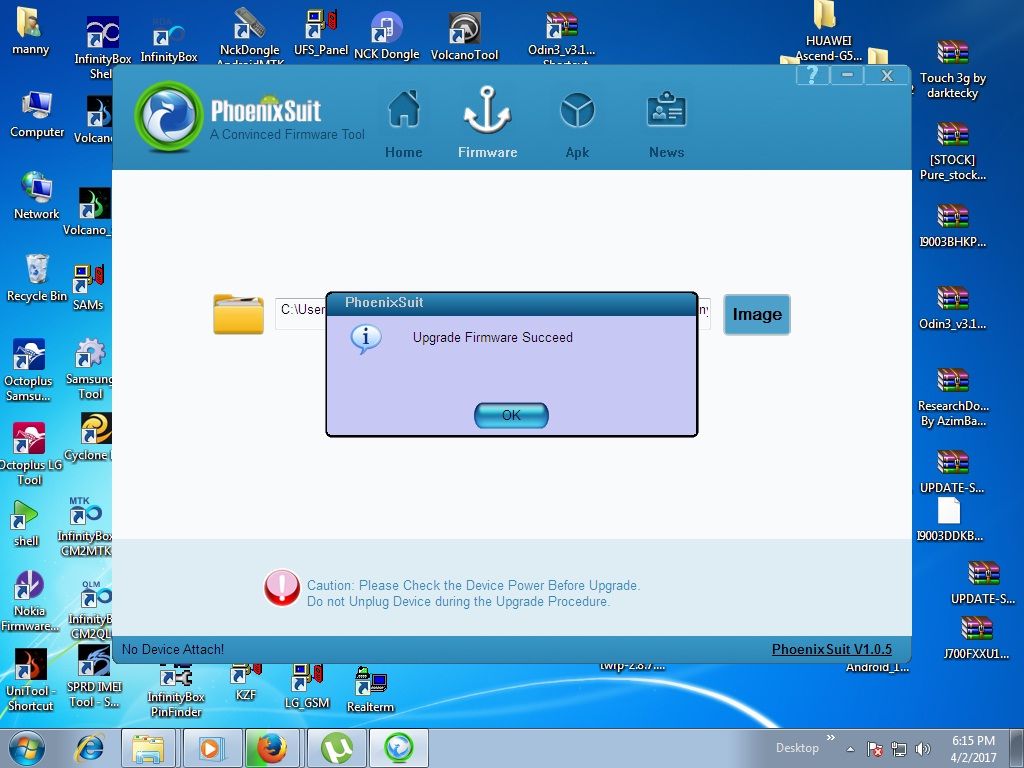This screenshot has height=768, width=1024.
Task: Open the NCK Dongle desktop shortcut
Action: pyautogui.click(x=386, y=37)
